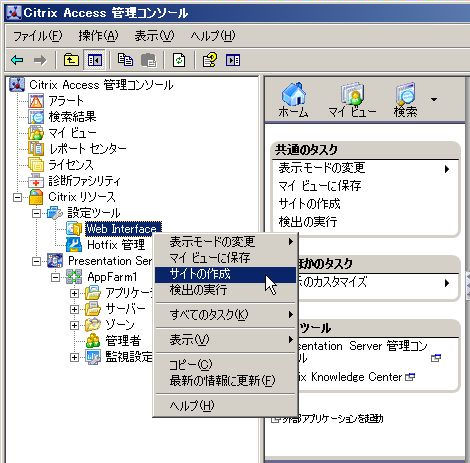The image size is (470, 463).
Task: Click the green refresh toolbar icon
Action: tap(179, 60)
